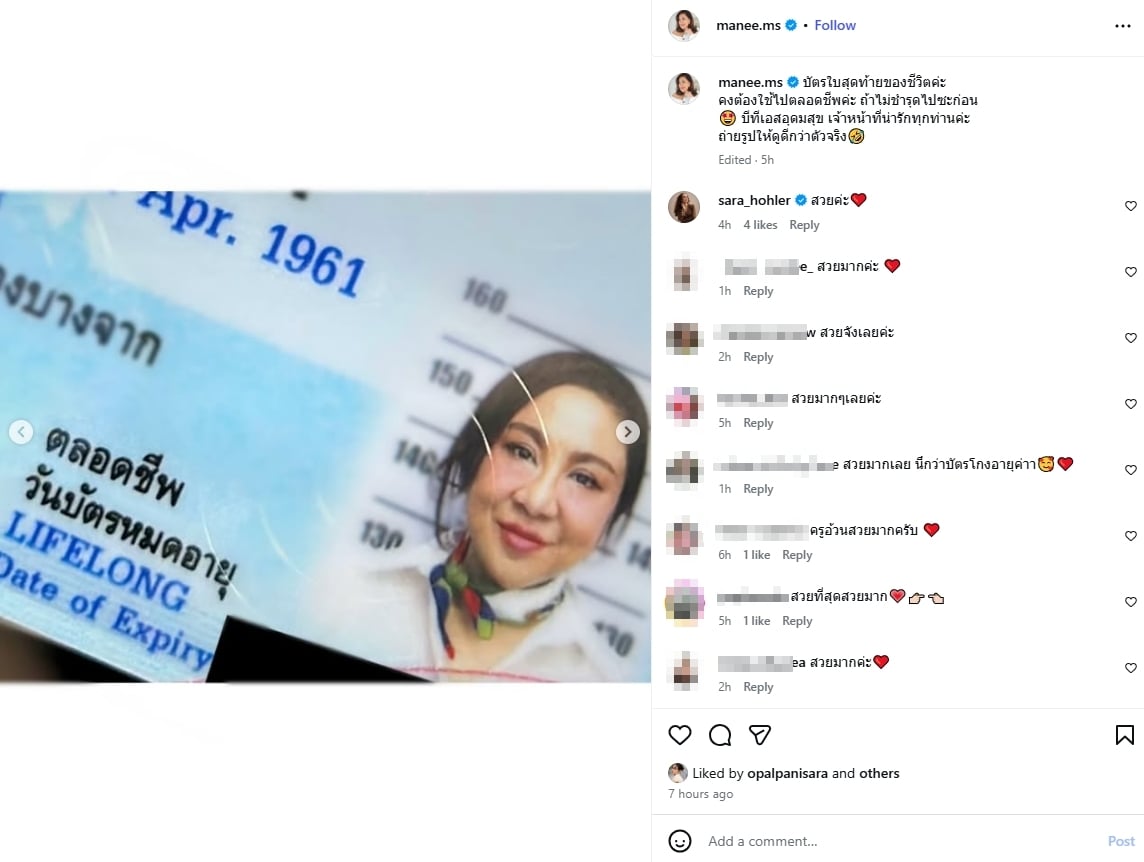Open sara_hohler profile picture

click(x=684, y=207)
